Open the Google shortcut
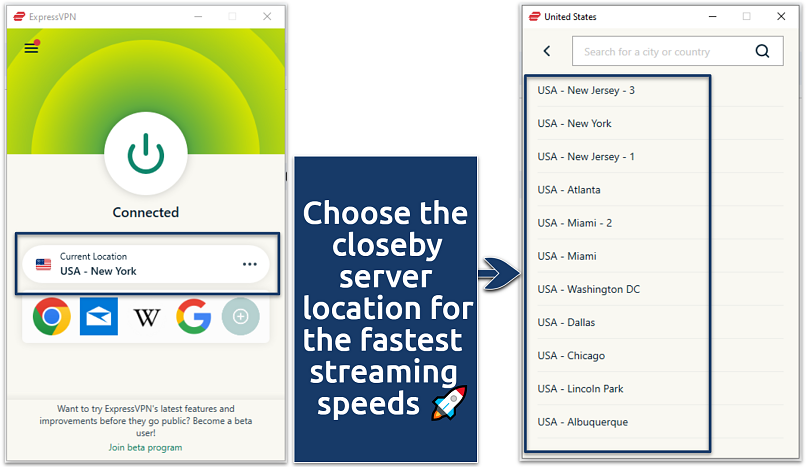The image size is (806, 467). pos(194,316)
